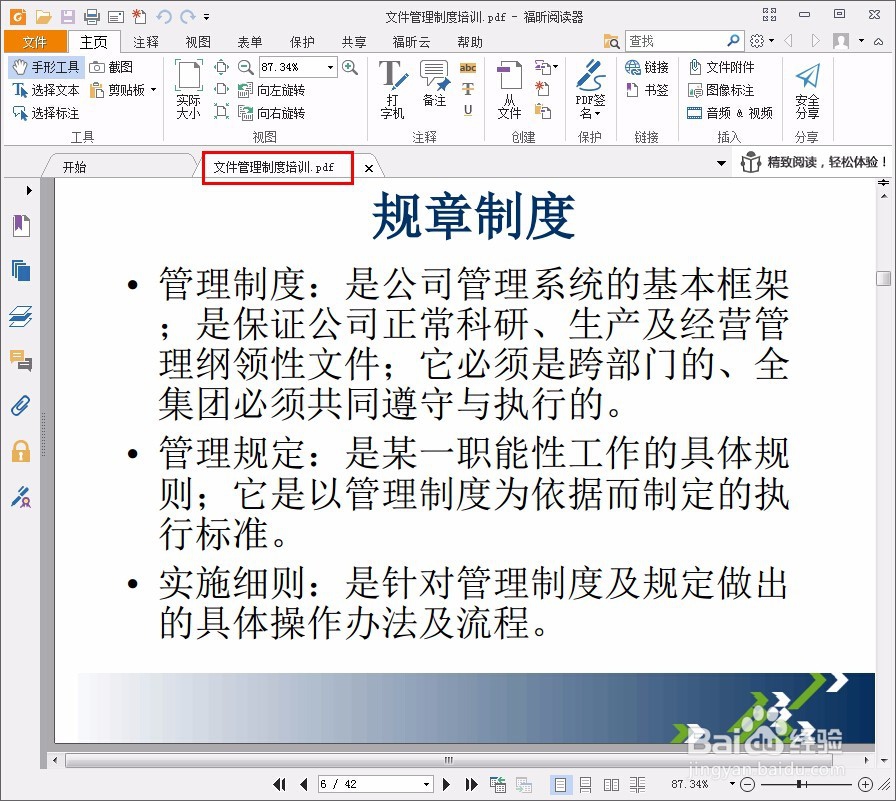The width and height of the screenshot is (896, 801).
Task: Select the Typewriter tool (打字机)
Action: pyautogui.click(x=393, y=89)
